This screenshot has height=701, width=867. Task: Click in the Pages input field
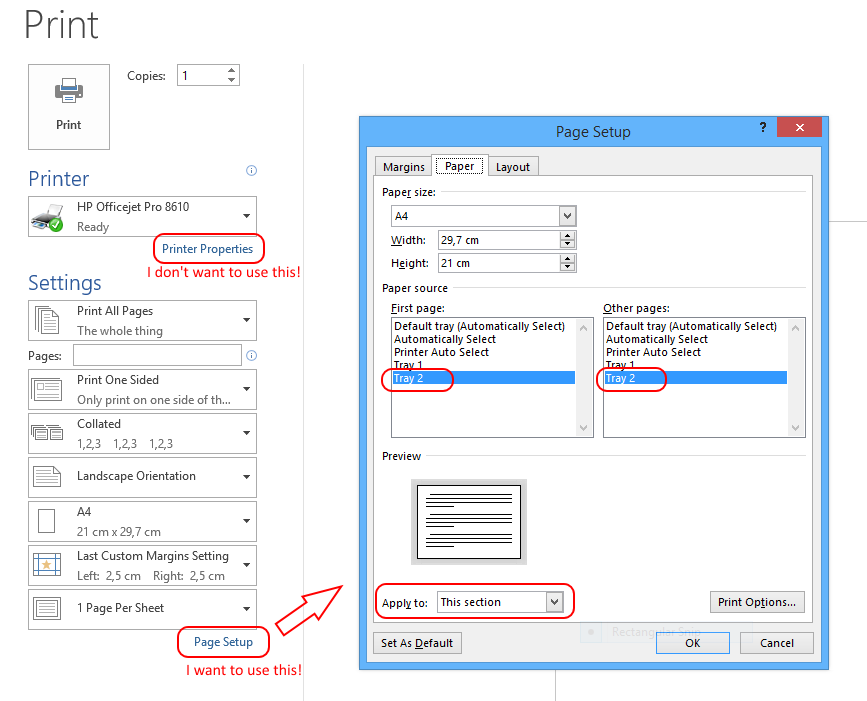pos(157,356)
